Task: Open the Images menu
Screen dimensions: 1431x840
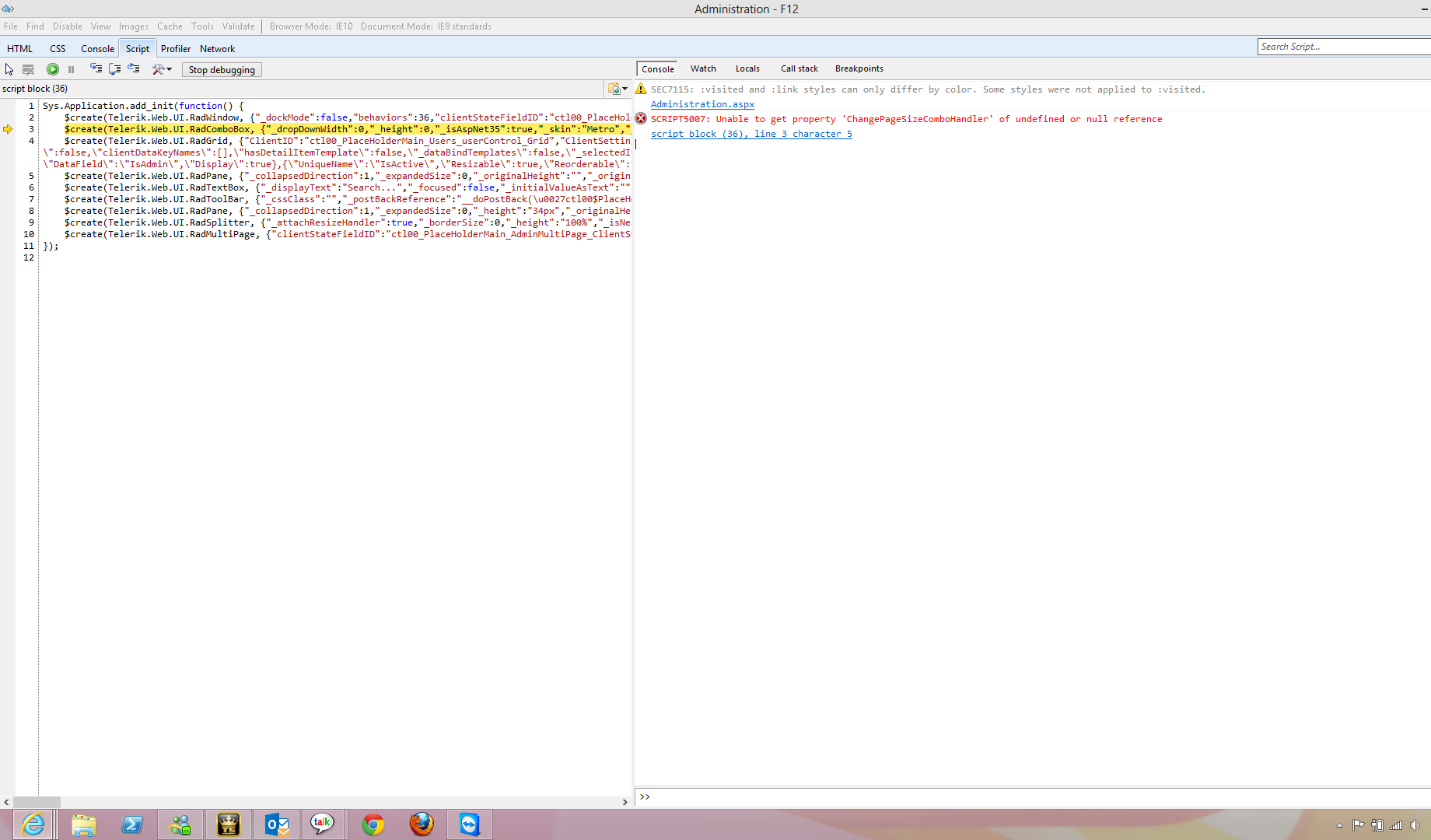Action: pos(134,26)
